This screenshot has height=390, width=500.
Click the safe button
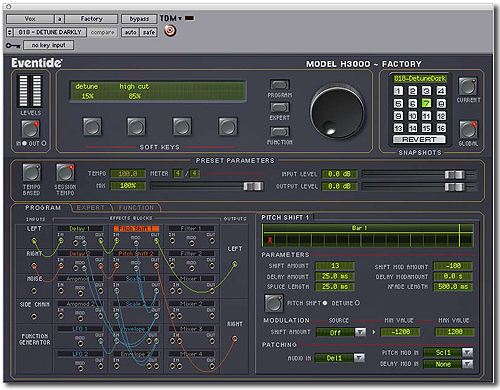[x=149, y=32]
